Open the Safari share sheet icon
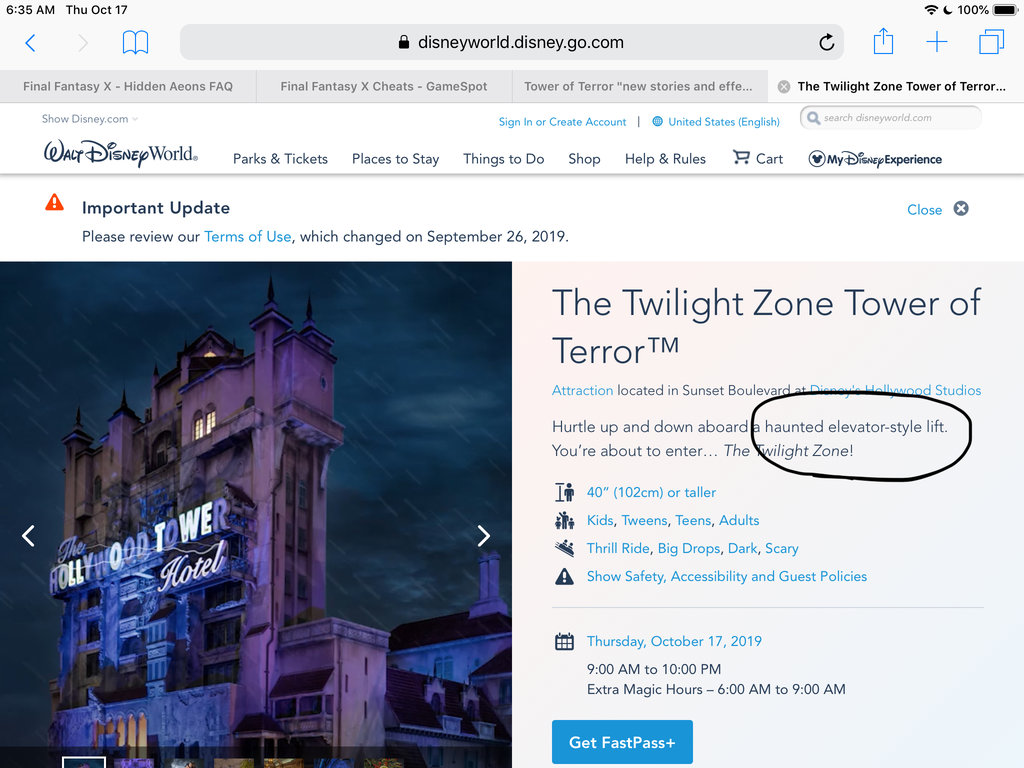The height and width of the screenshot is (768, 1024). tap(883, 41)
